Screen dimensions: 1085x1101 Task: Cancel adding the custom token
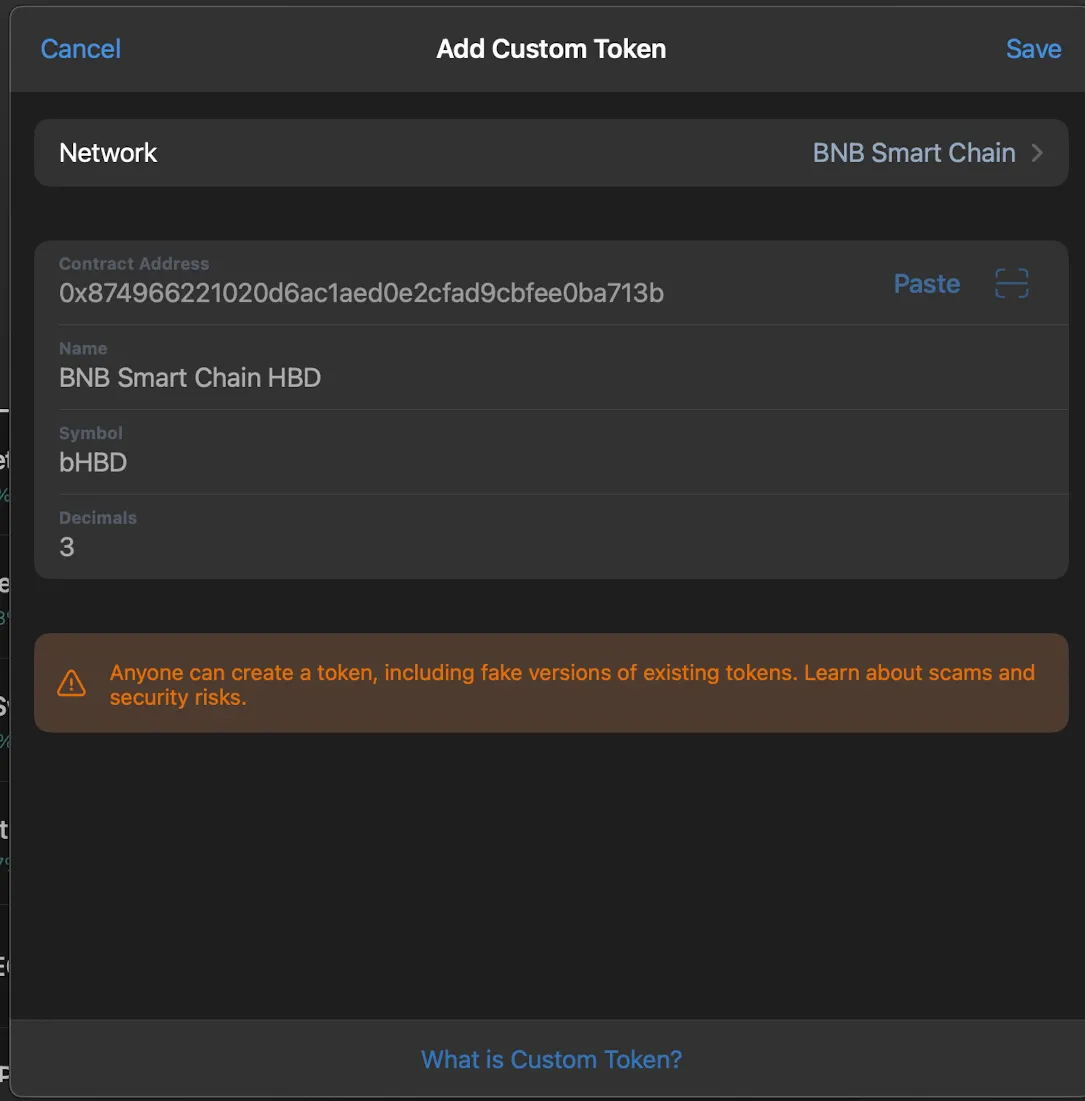click(81, 49)
